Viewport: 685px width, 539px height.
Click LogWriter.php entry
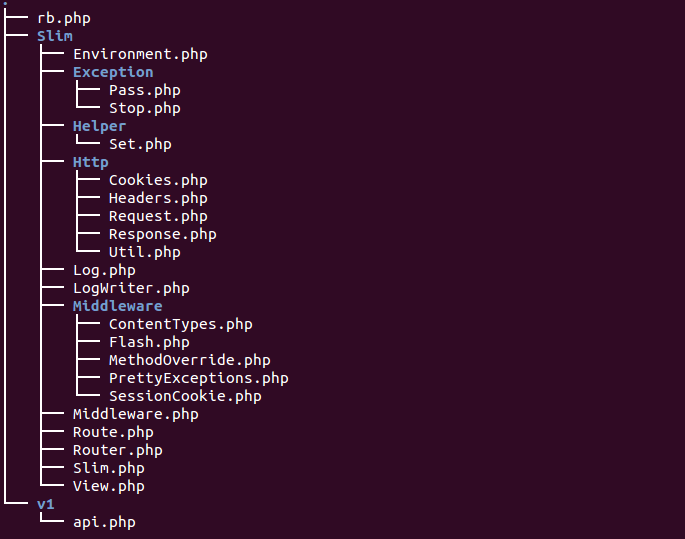point(131,288)
